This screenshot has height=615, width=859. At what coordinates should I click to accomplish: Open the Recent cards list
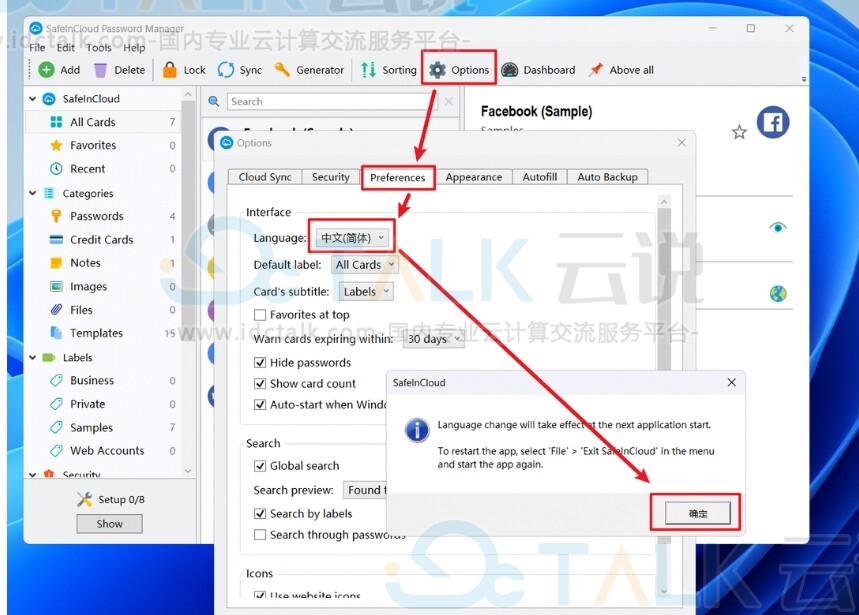pos(103,169)
